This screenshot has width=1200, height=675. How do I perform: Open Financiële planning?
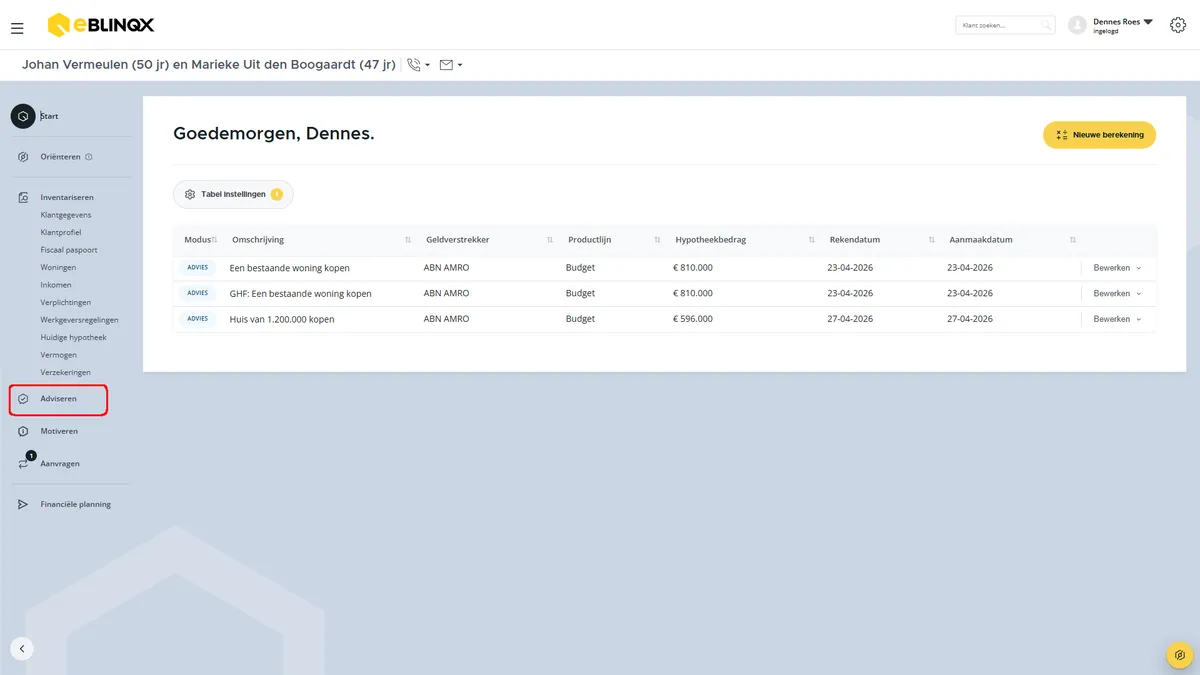[76, 504]
